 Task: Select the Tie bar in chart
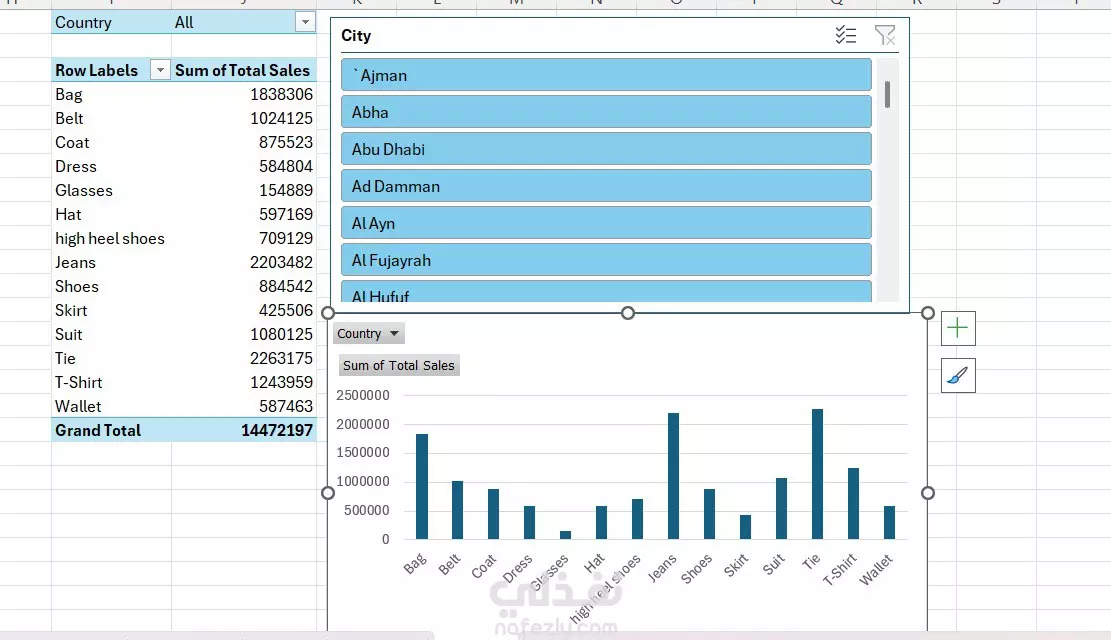pos(817,474)
